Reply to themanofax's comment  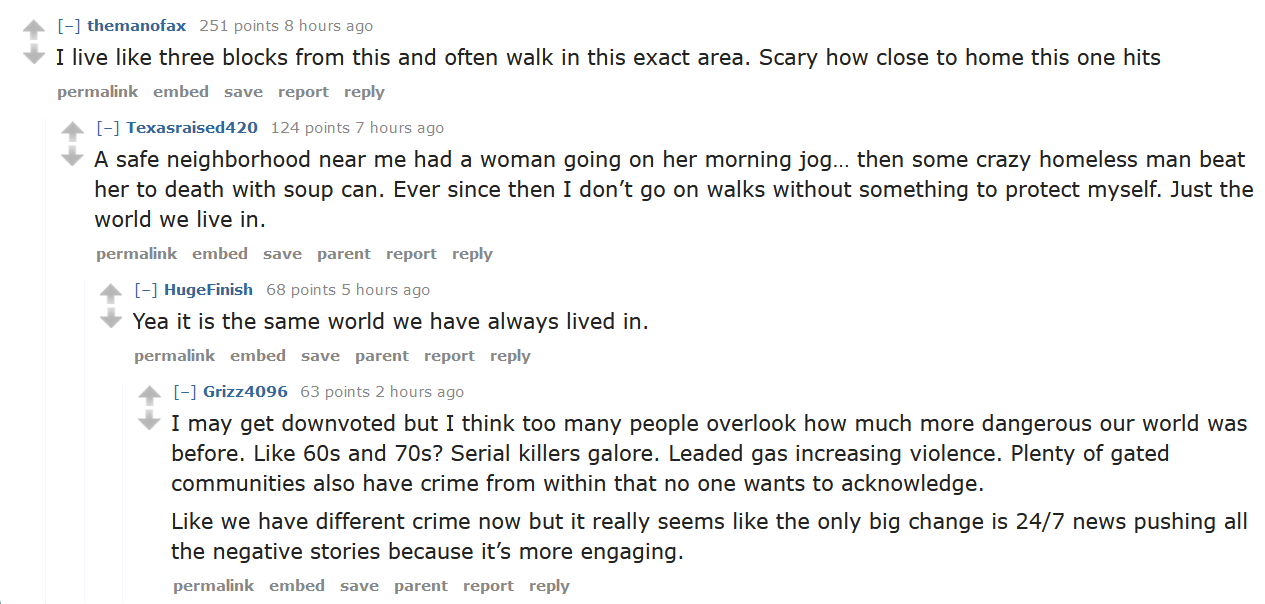[364, 92]
